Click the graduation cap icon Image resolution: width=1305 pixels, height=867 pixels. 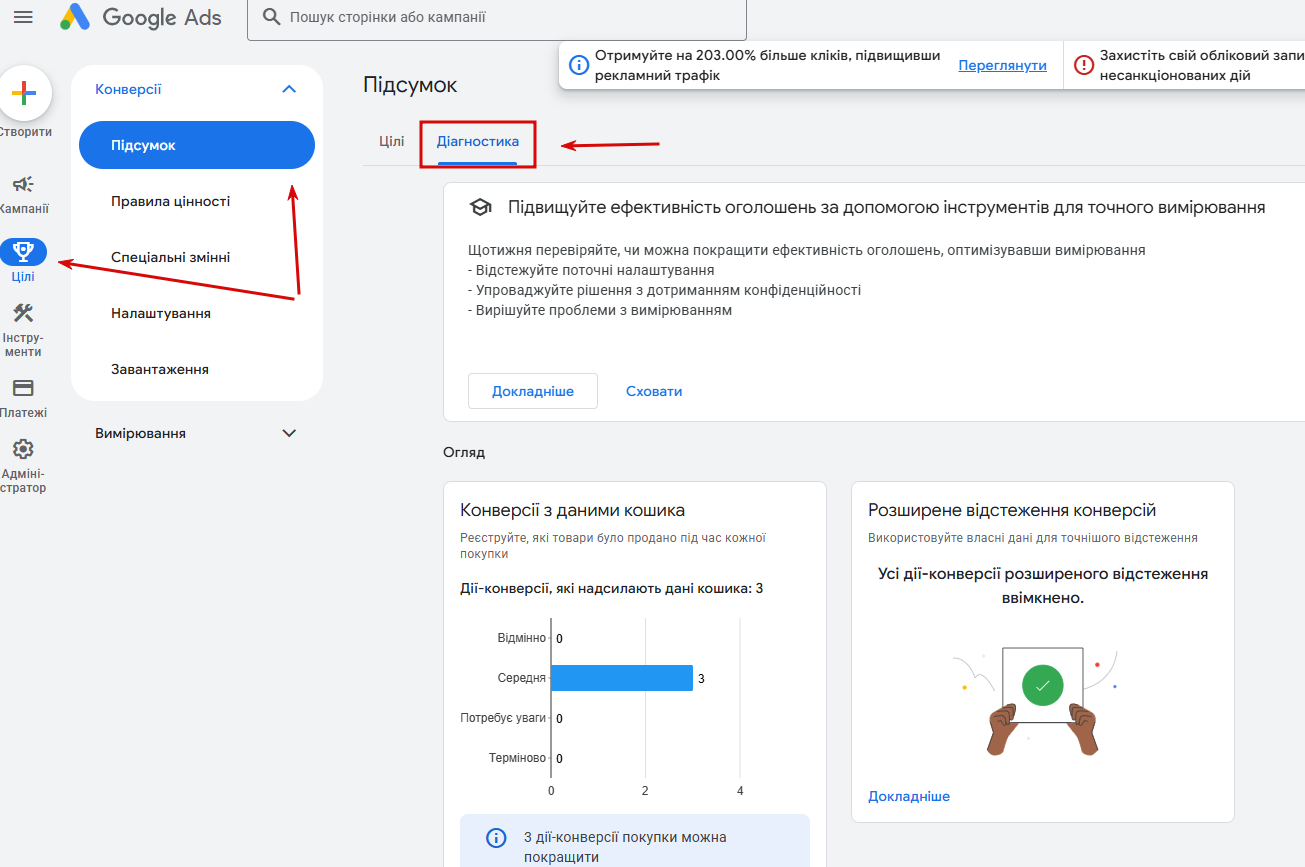[x=481, y=208]
